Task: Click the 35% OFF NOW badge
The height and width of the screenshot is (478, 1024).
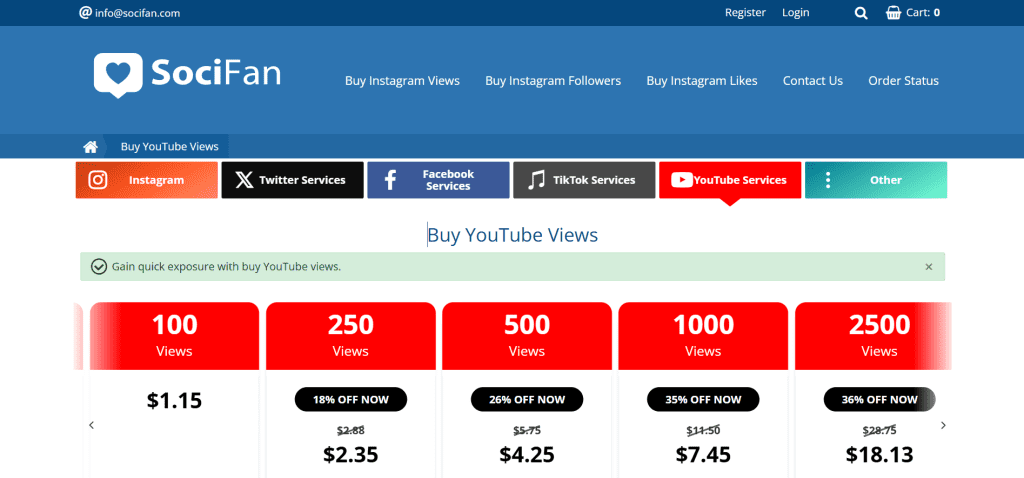Action: 703,400
